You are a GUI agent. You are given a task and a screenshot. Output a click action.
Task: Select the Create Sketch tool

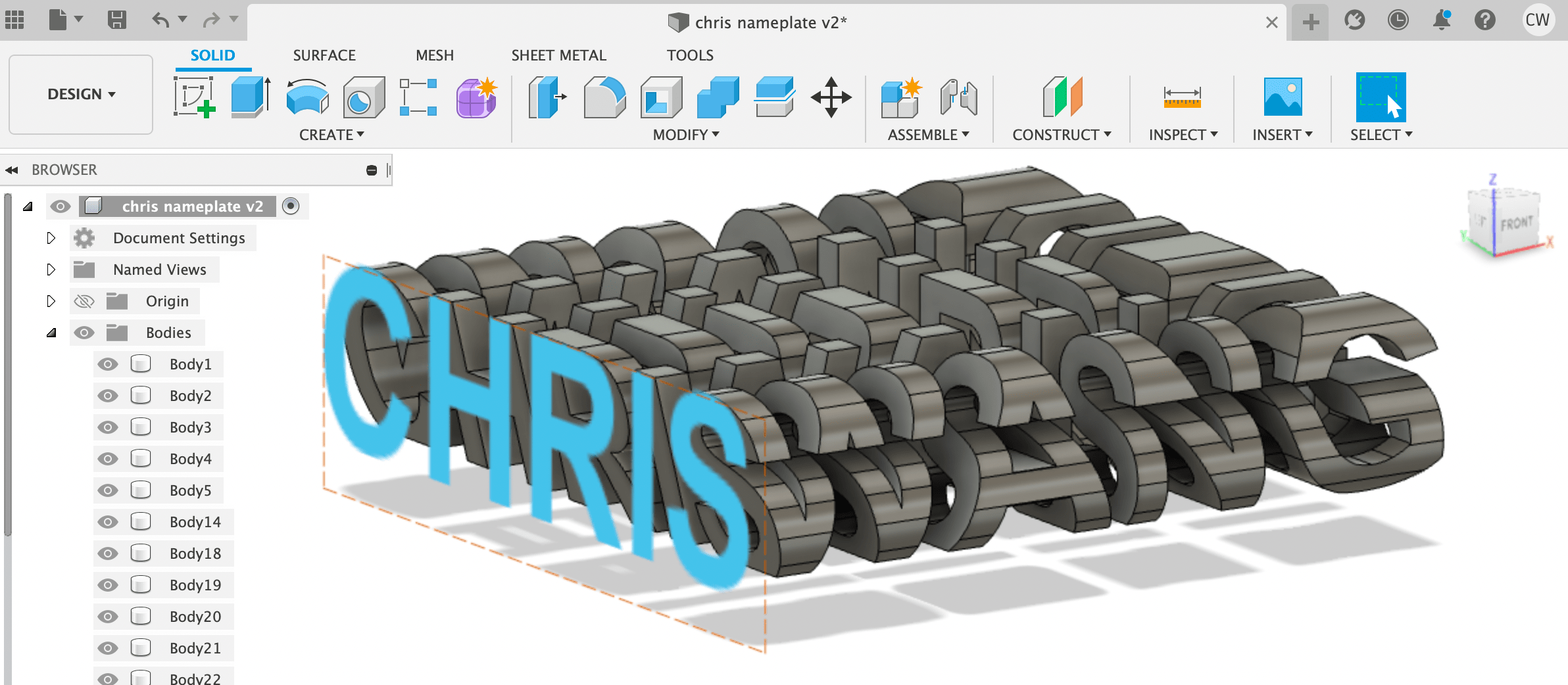click(x=194, y=97)
